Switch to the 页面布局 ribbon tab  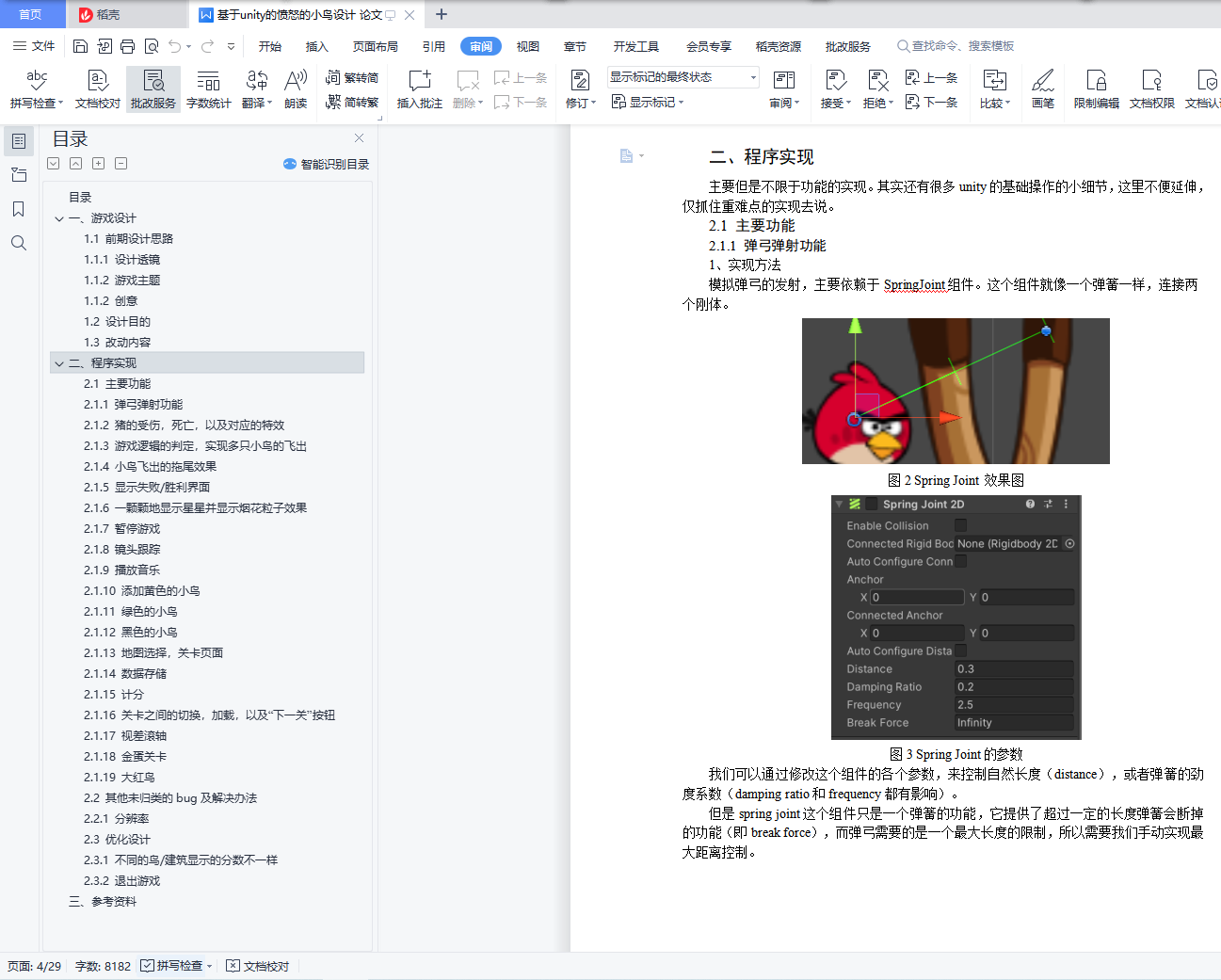pos(376,46)
